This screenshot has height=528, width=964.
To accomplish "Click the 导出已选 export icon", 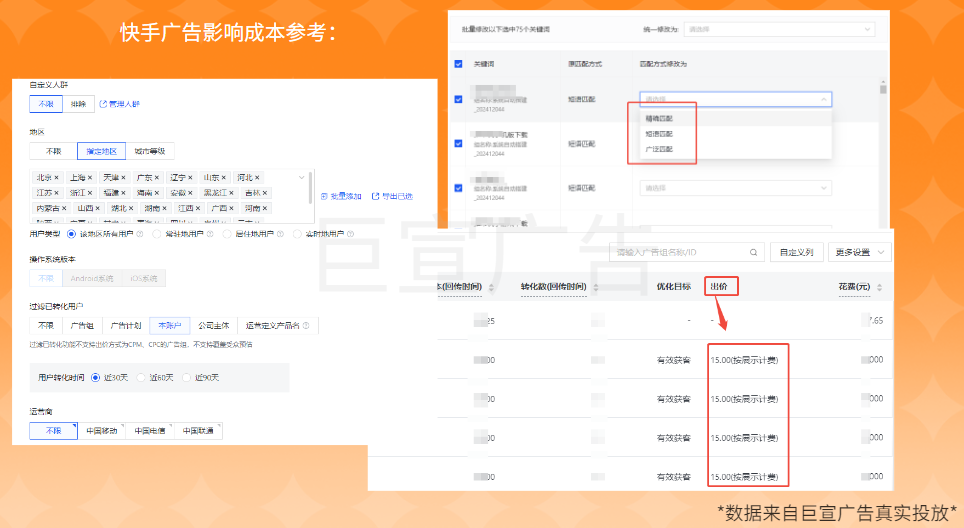I will [376, 197].
